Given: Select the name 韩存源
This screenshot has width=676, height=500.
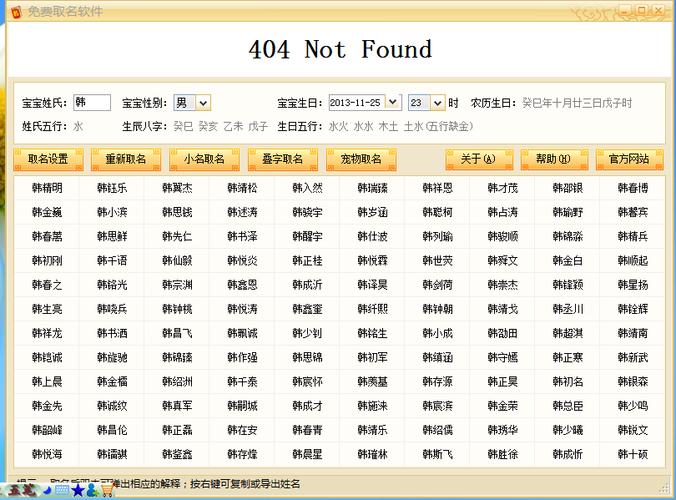Looking at the screenshot, I should point(438,381).
